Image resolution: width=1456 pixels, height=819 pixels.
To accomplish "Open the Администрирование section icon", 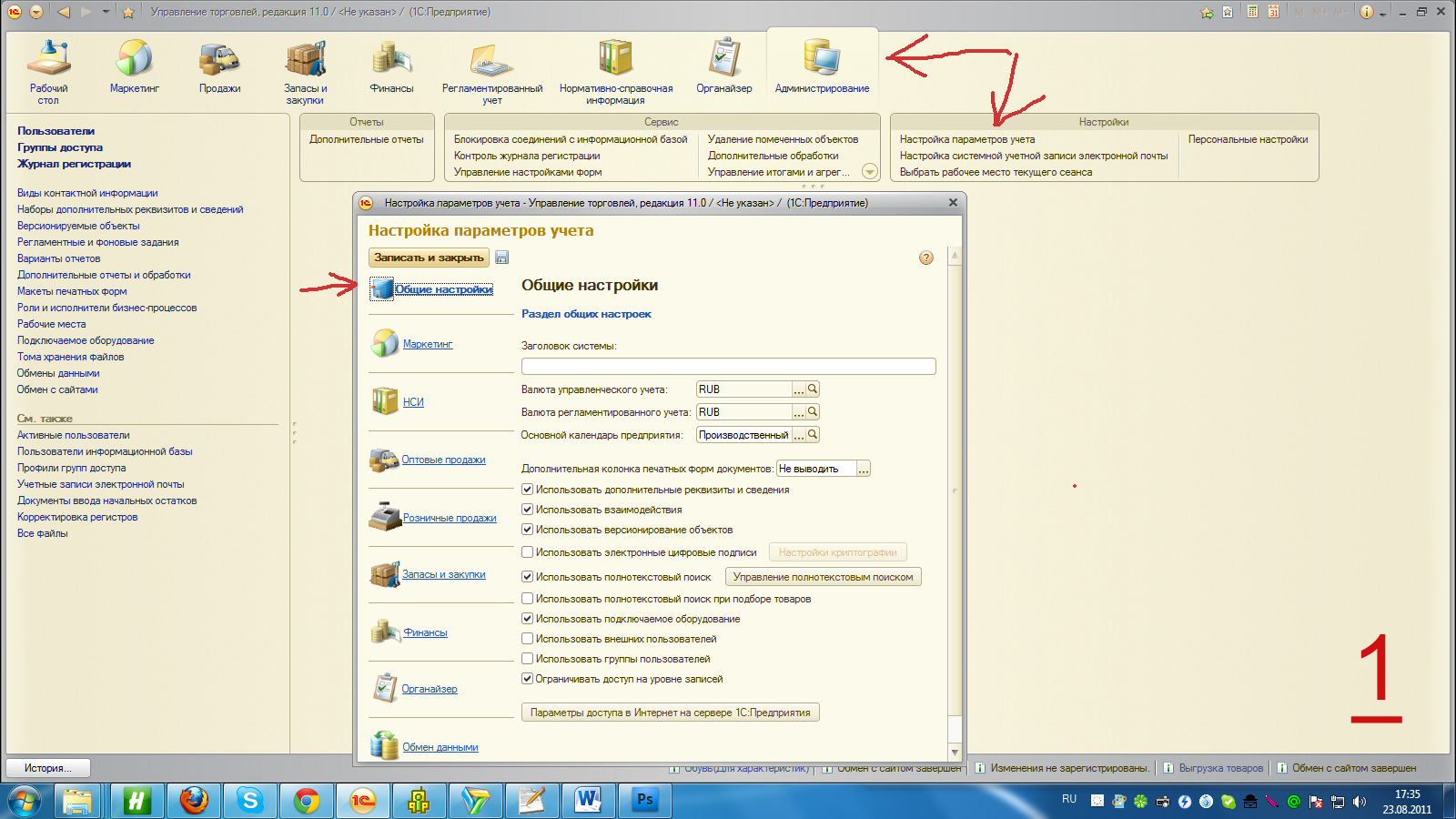I will [822, 58].
